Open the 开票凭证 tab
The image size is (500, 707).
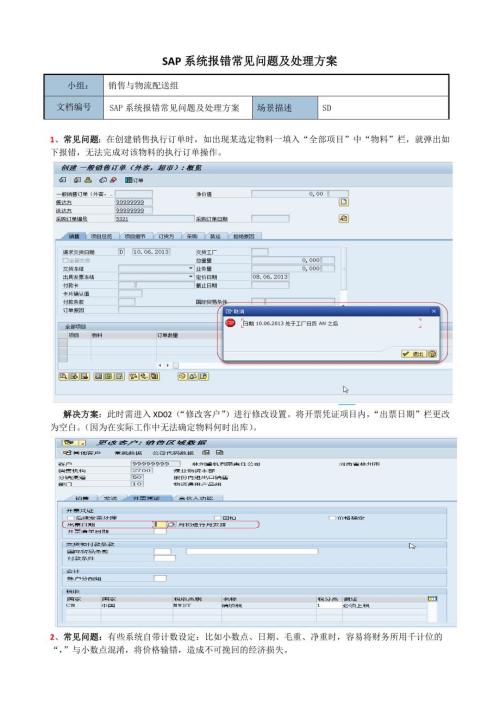coord(149,498)
